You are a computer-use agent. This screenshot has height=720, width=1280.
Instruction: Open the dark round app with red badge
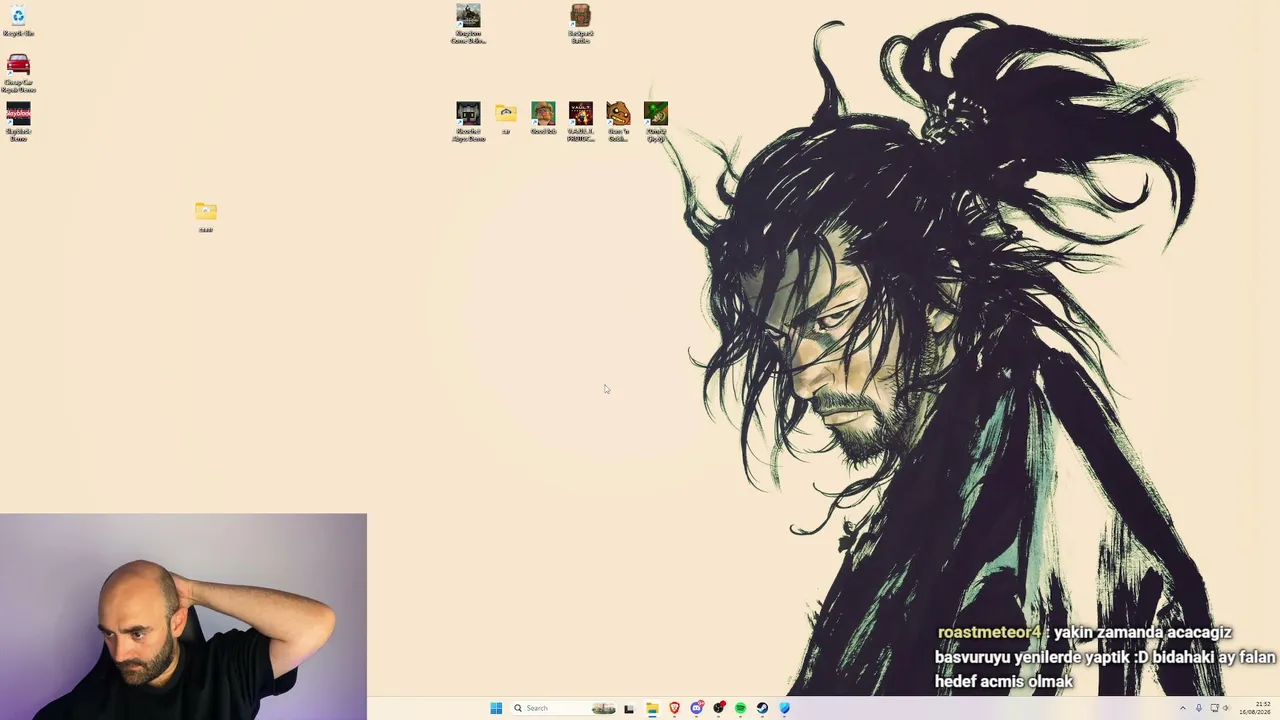click(x=718, y=708)
